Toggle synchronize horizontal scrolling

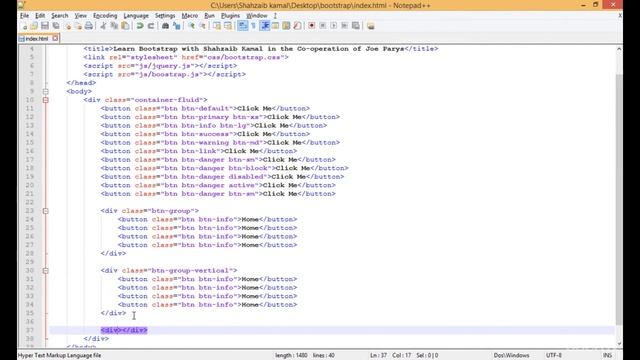click(x=228, y=26)
